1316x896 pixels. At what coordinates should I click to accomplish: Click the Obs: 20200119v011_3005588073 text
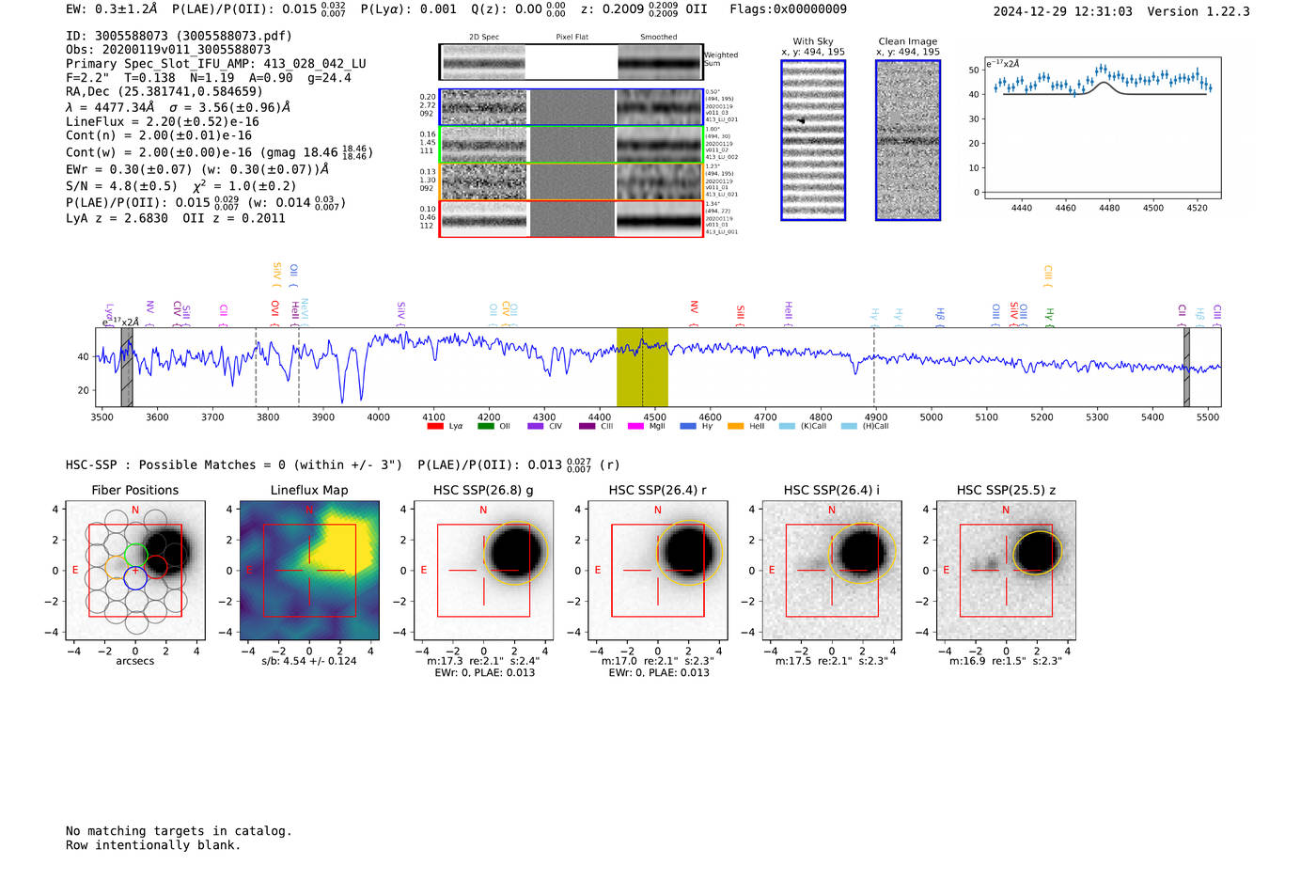point(168,50)
